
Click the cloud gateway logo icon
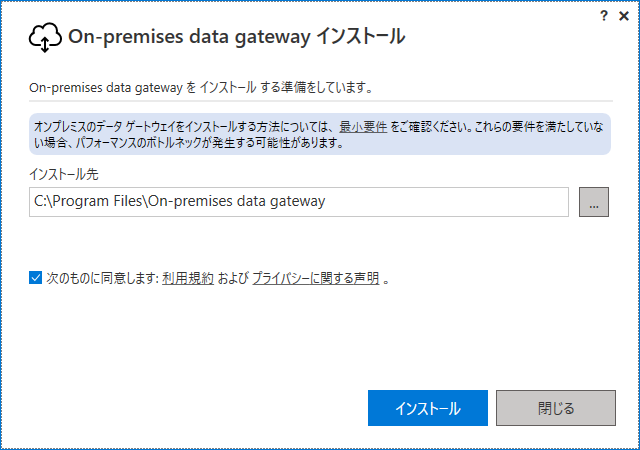click(45, 38)
